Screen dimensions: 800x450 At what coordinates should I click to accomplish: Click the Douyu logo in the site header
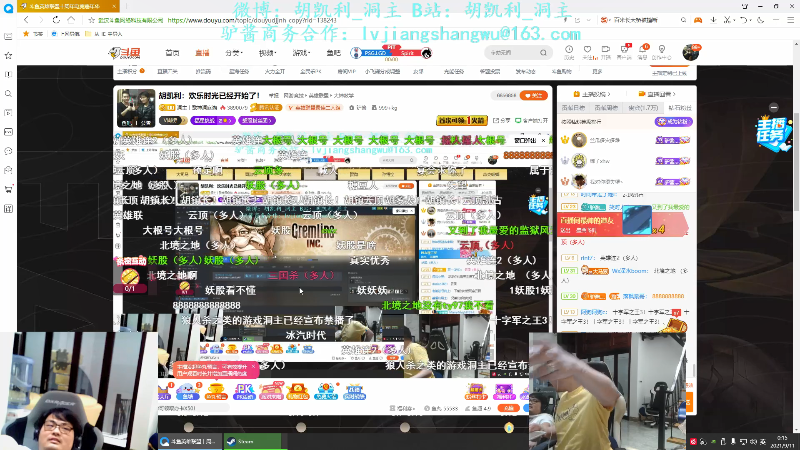pyautogui.click(x=124, y=53)
